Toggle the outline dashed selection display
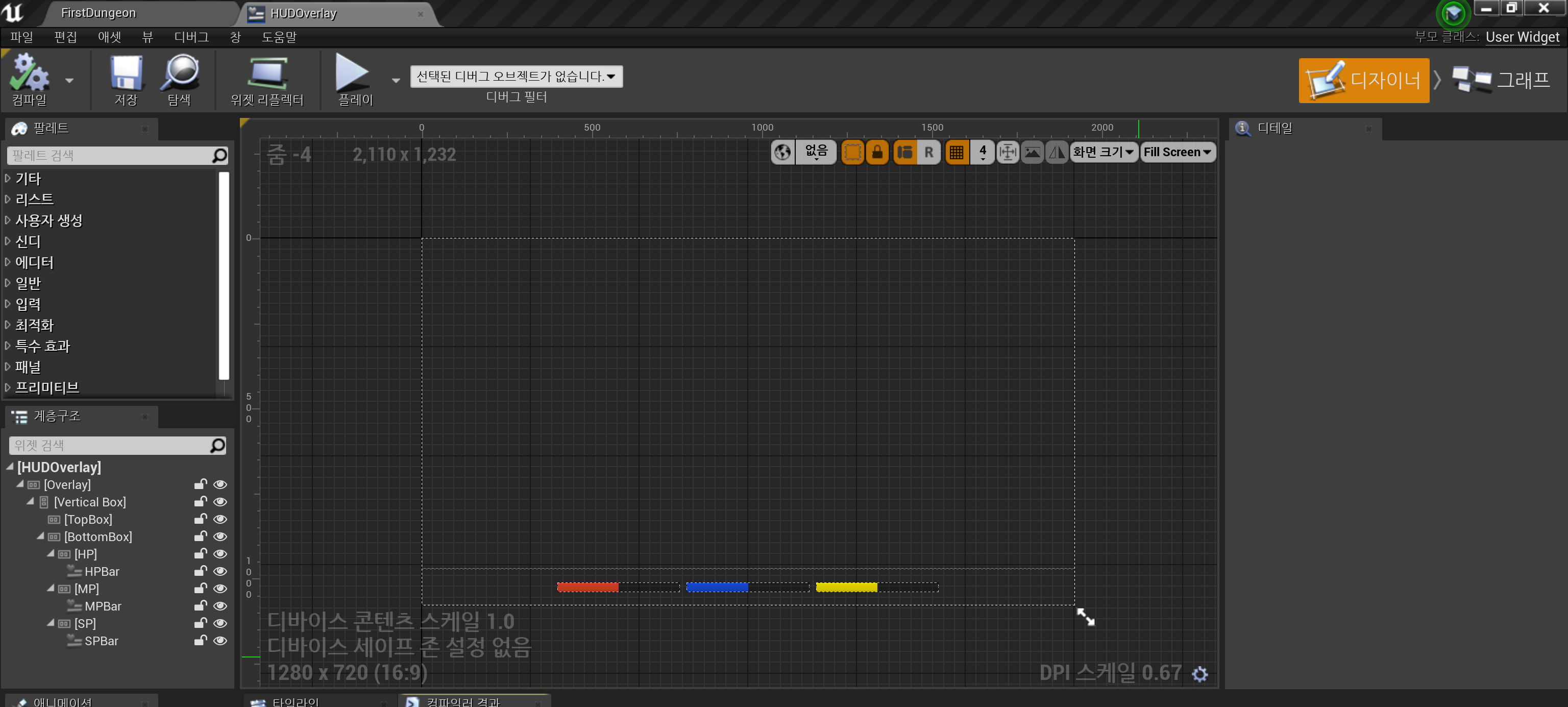Screen dimensions: 1568x707 (852, 152)
